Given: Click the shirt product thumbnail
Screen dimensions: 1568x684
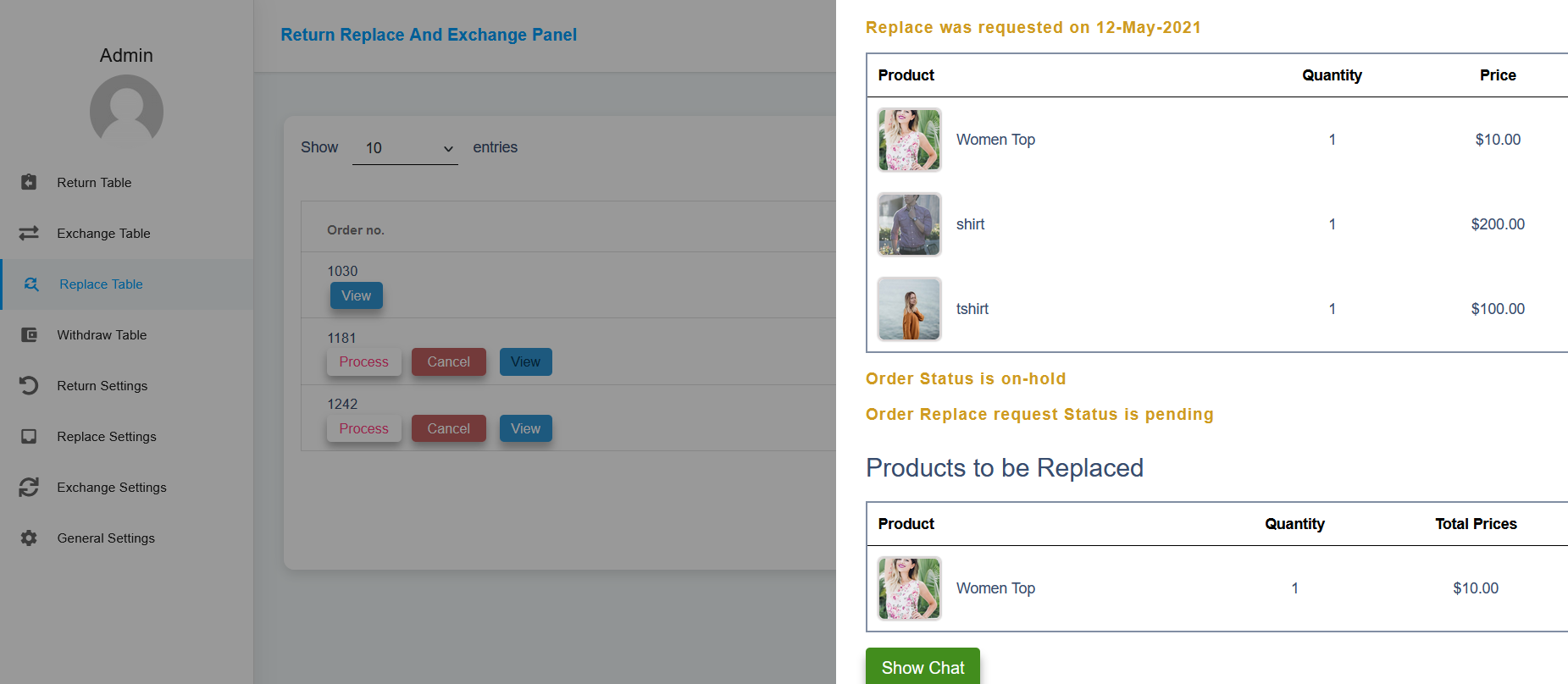Looking at the screenshot, I should point(909,224).
